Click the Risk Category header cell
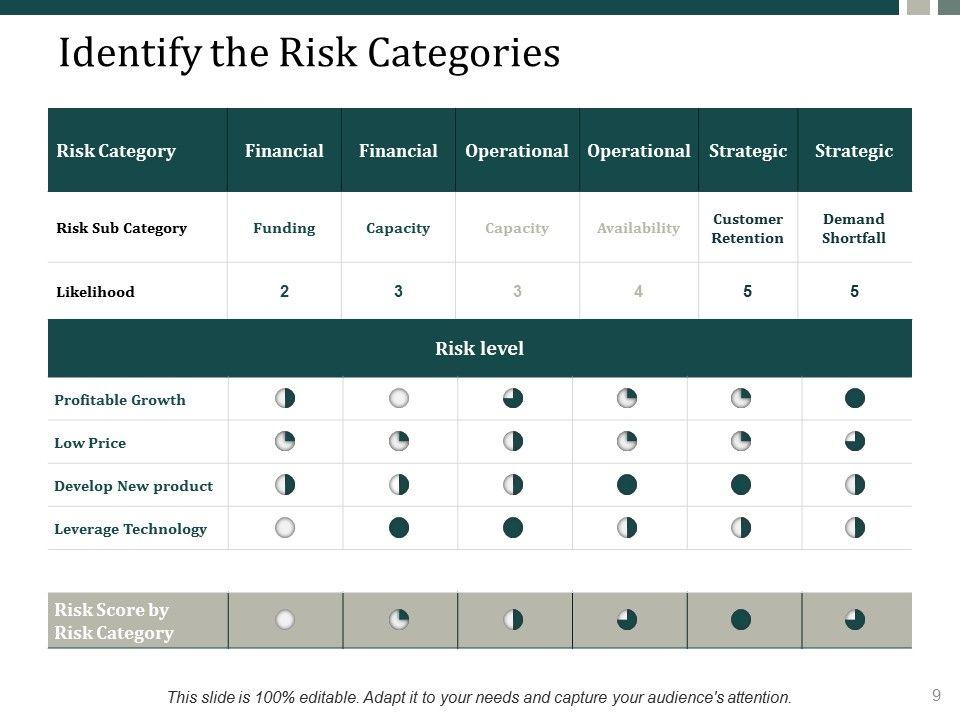 [116, 151]
